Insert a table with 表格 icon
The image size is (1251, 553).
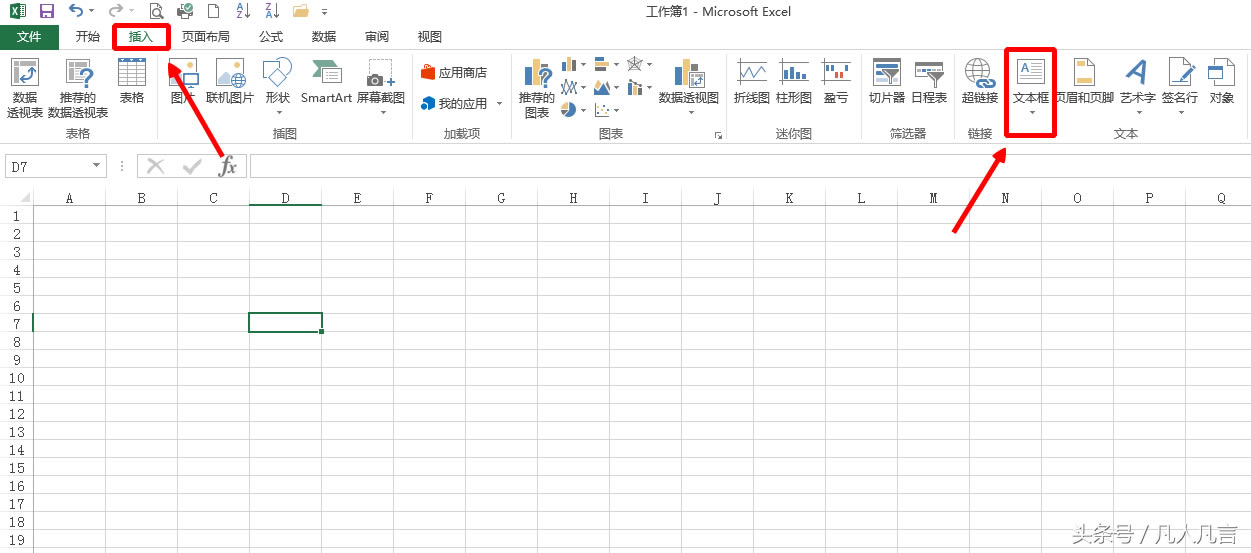131,82
